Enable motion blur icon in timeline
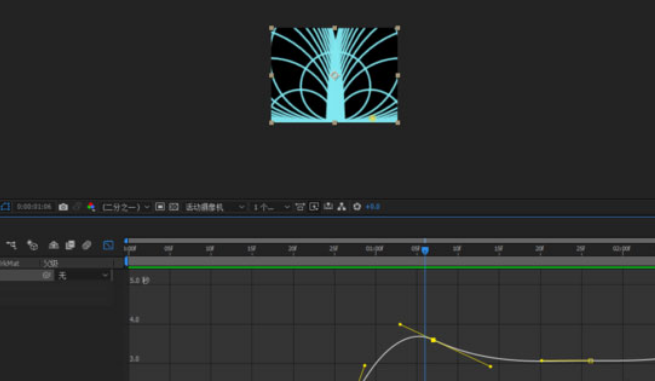This screenshot has height=381, width=655. click(86, 245)
